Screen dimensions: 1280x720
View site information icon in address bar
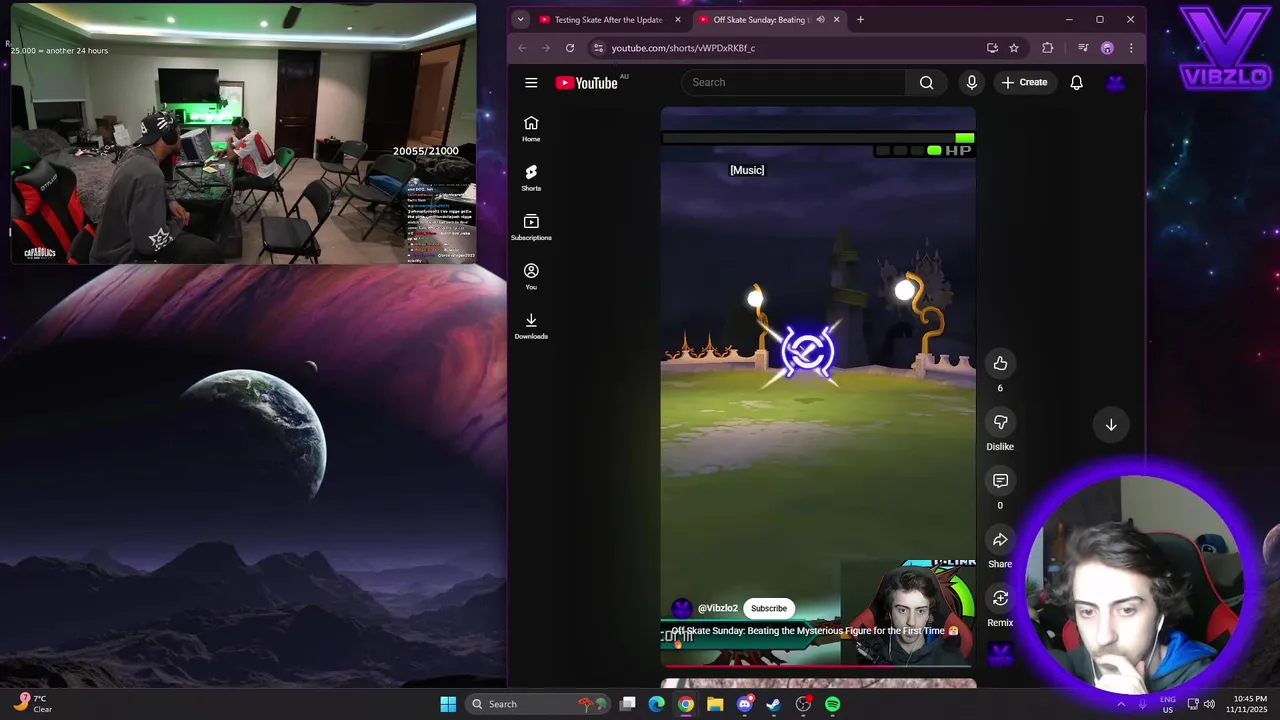coord(598,48)
